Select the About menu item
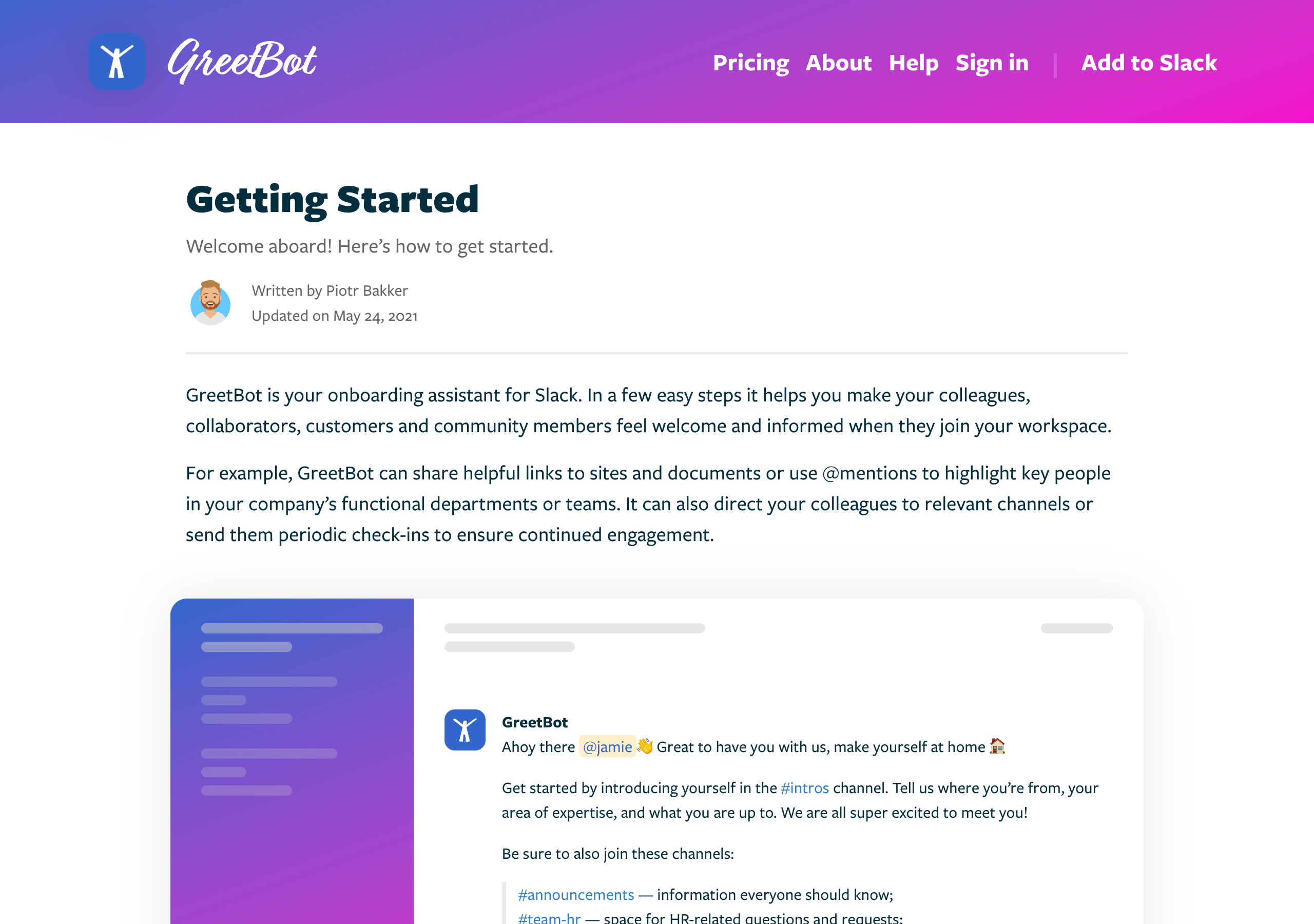The width and height of the screenshot is (1314, 924). [838, 61]
